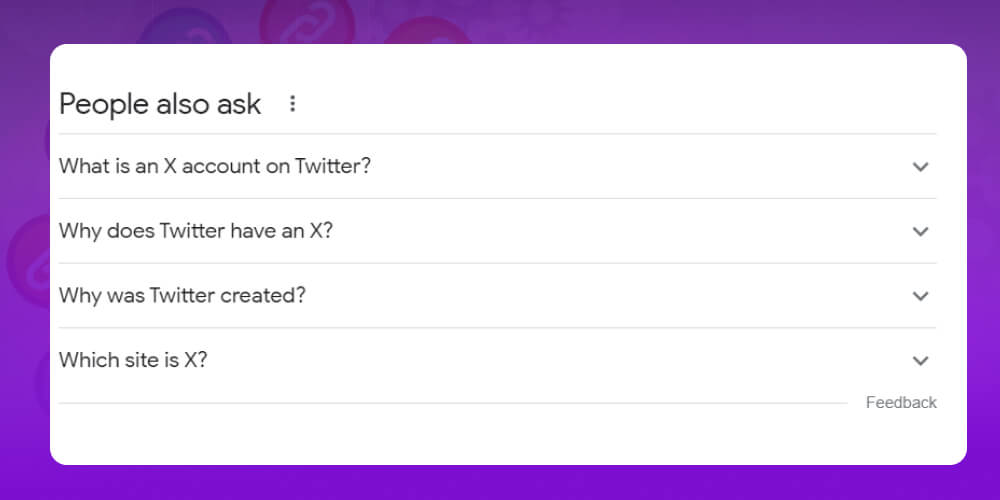Click the divider line left of Feedback

click(x=453, y=403)
